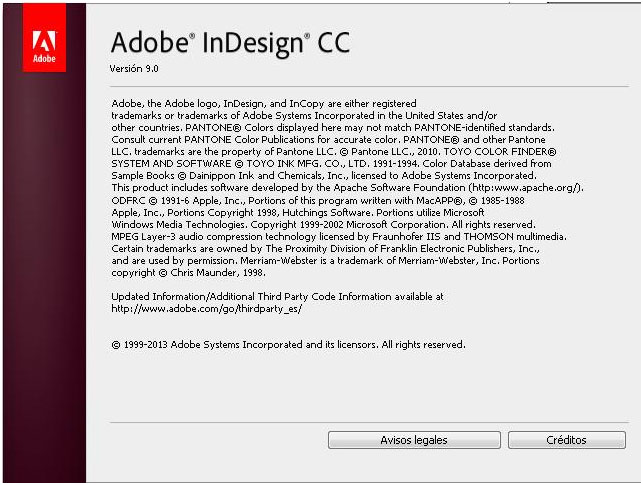
Task: Click the http:www.apache.org/ link text
Action: coord(525,188)
